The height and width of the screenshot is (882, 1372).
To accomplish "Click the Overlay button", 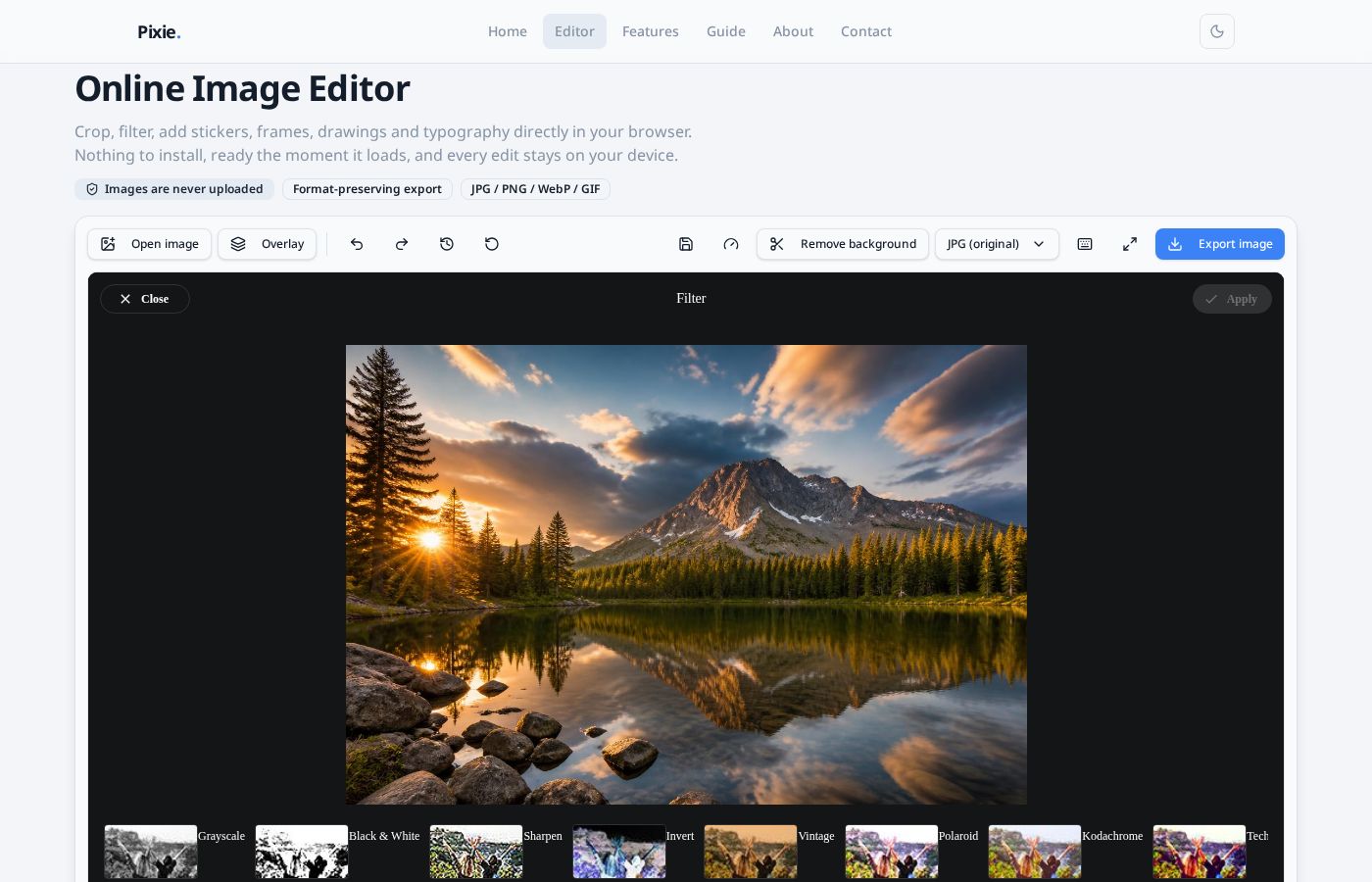I will pos(268,244).
